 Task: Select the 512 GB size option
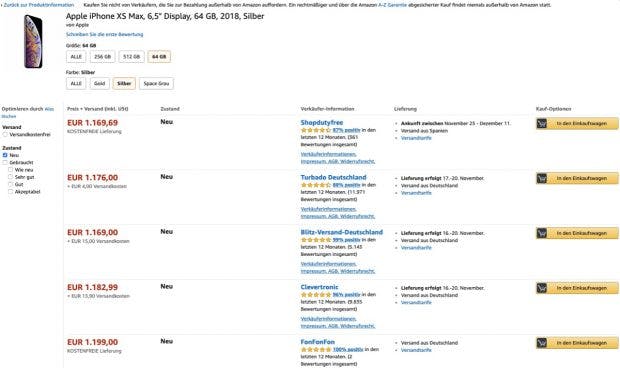tap(132, 57)
